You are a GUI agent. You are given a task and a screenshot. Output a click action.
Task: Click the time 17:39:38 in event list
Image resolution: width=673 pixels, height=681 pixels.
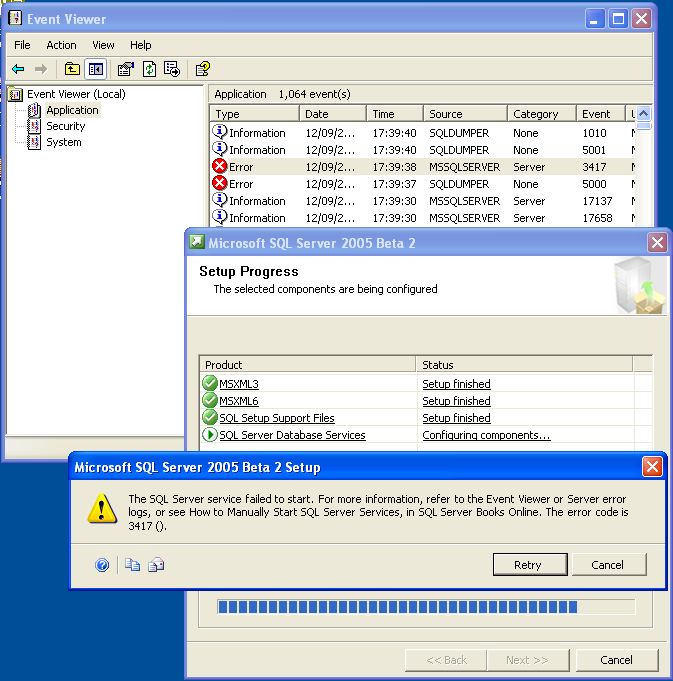[394, 167]
